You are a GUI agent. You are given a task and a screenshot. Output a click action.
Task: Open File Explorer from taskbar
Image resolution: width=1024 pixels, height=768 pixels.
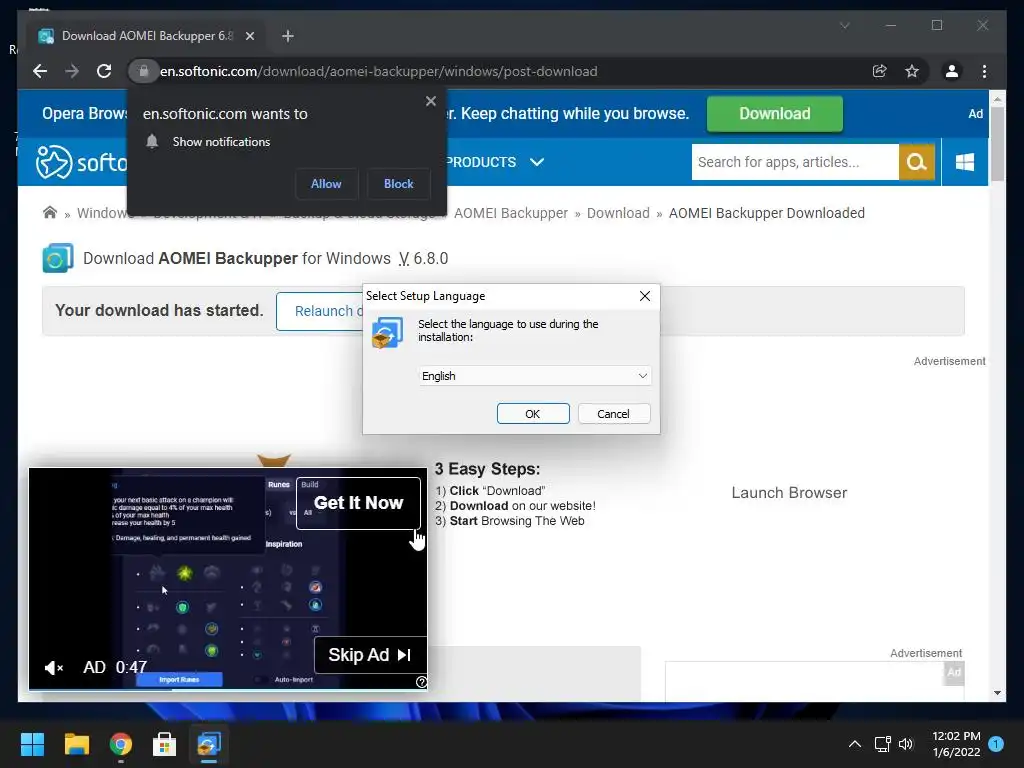tap(76, 744)
